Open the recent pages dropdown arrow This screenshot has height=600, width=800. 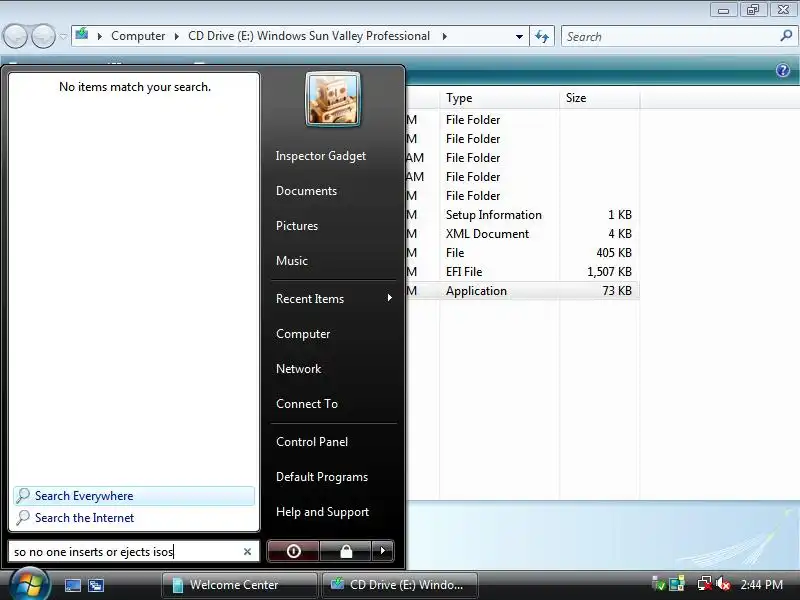pyautogui.click(x=63, y=36)
